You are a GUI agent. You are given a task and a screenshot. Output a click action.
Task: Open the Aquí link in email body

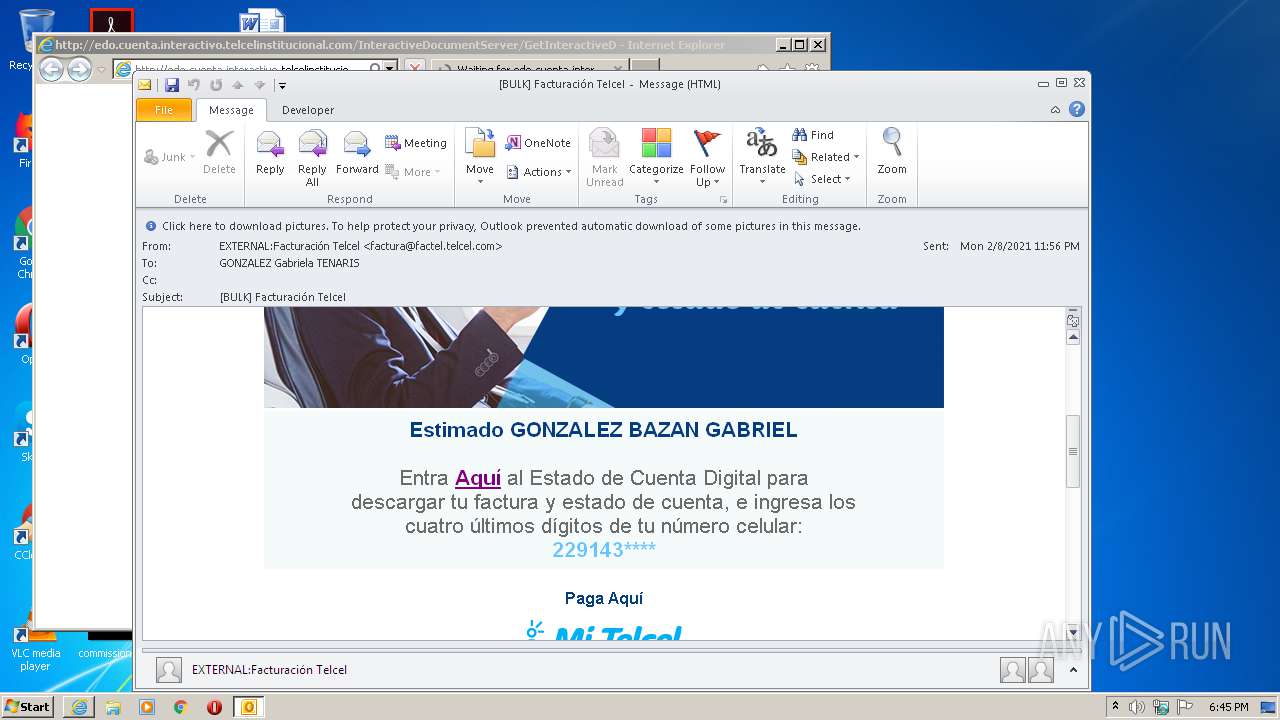point(478,478)
